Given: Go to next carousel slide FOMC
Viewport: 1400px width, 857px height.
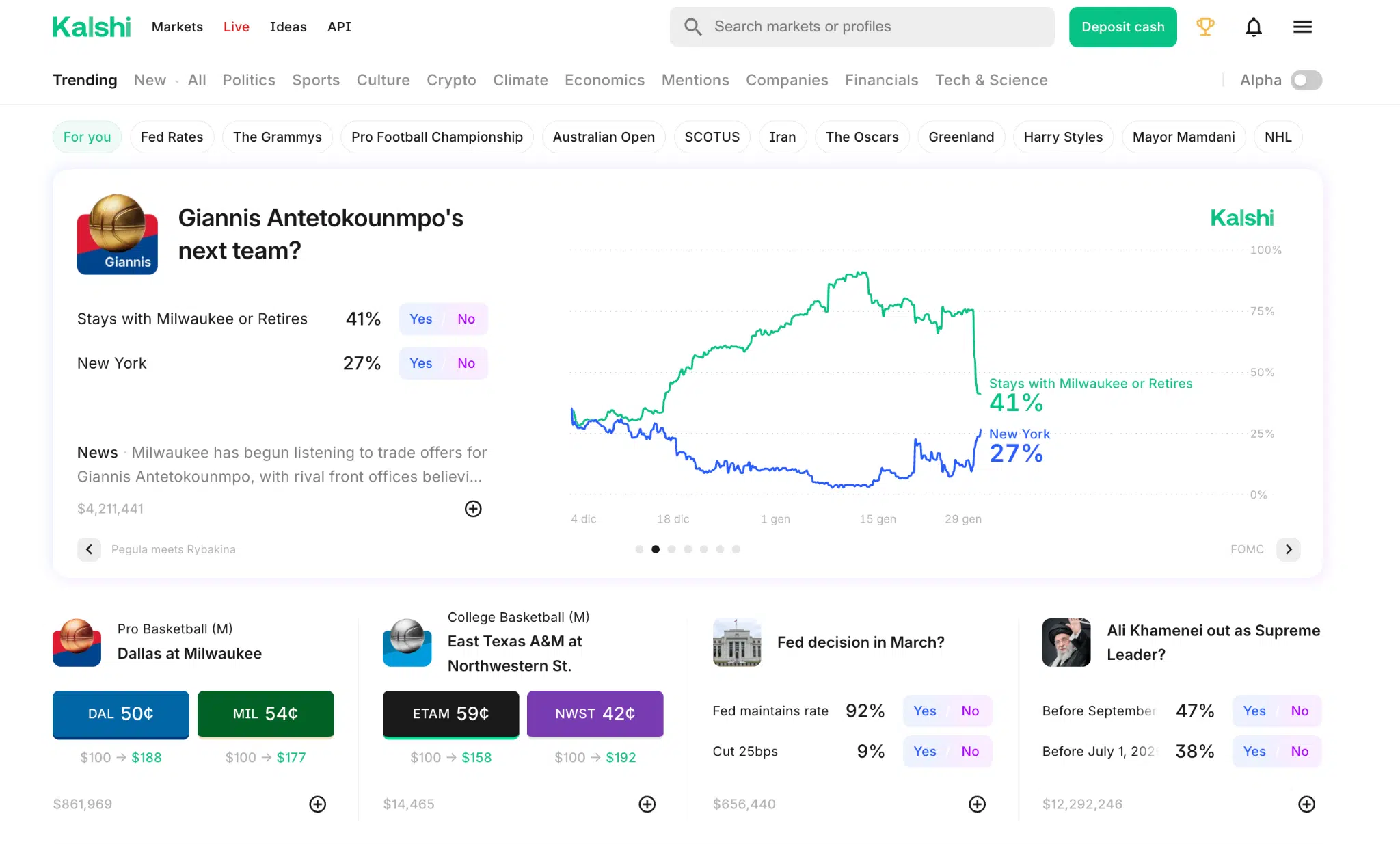Looking at the screenshot, I should 1289,549.
